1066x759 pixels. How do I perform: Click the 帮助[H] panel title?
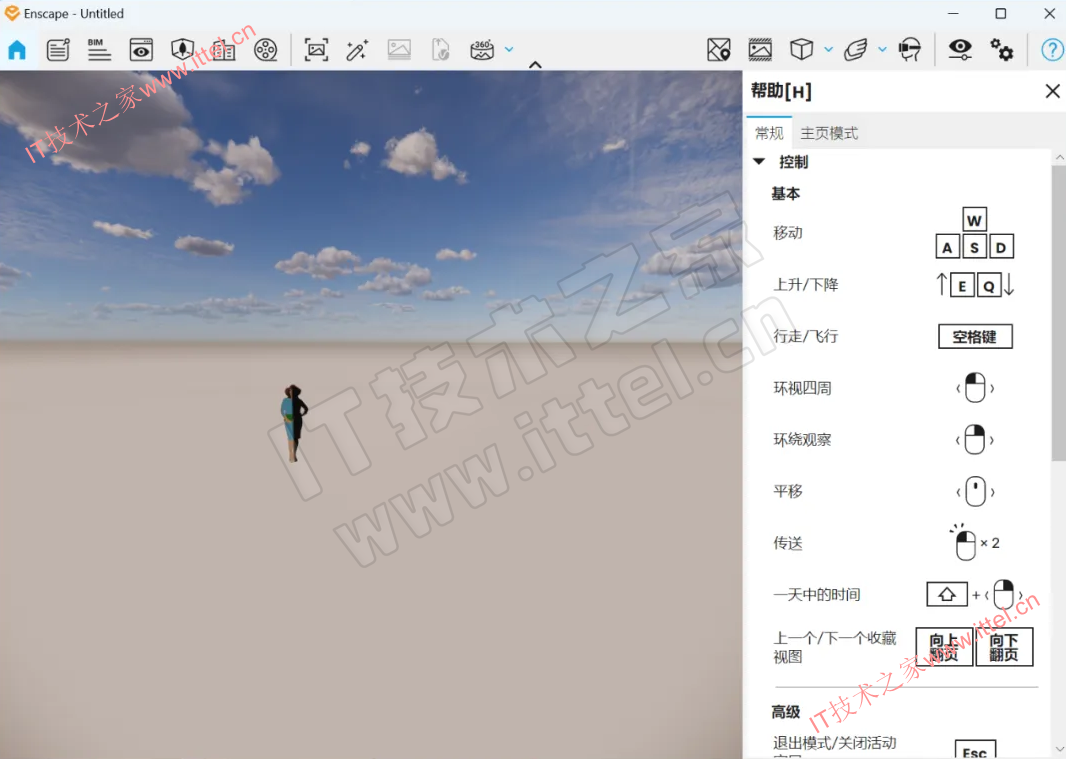point(781,91)
